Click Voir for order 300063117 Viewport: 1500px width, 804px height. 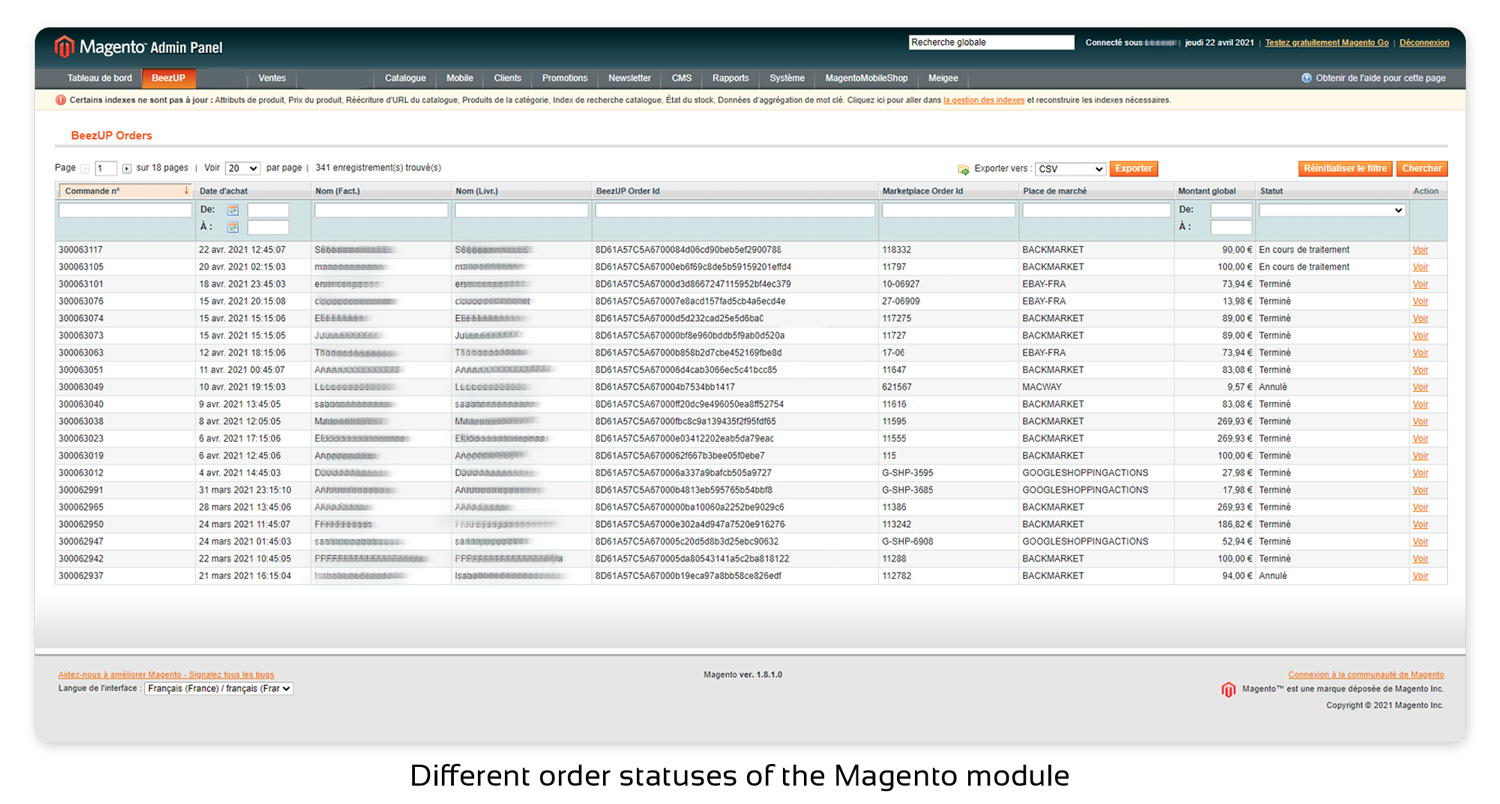pos(1420,250)
